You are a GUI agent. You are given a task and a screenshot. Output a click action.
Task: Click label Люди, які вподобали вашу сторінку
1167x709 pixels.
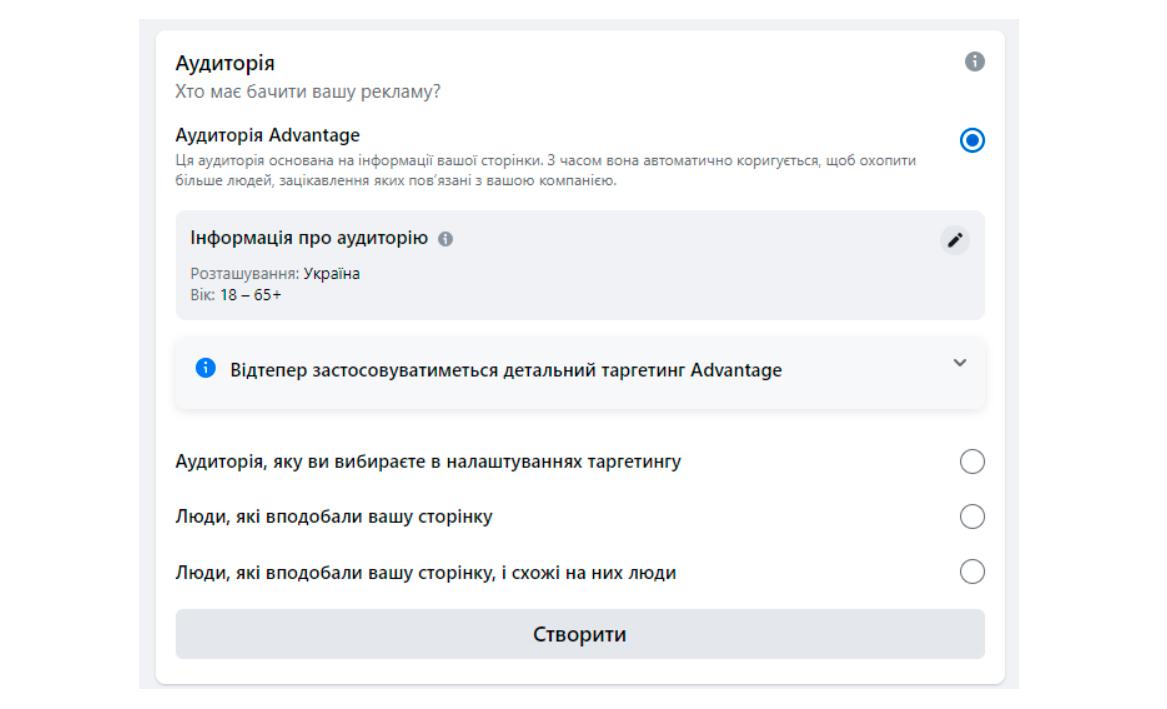point(333,516)
